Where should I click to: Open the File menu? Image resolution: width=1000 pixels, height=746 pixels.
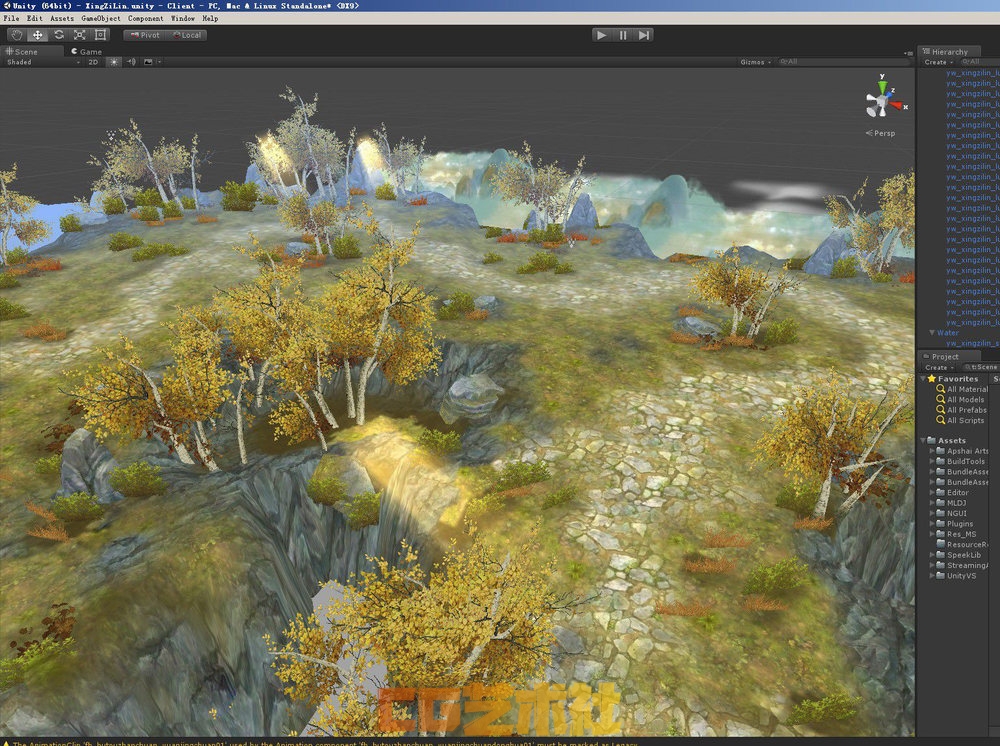point(11,18)
